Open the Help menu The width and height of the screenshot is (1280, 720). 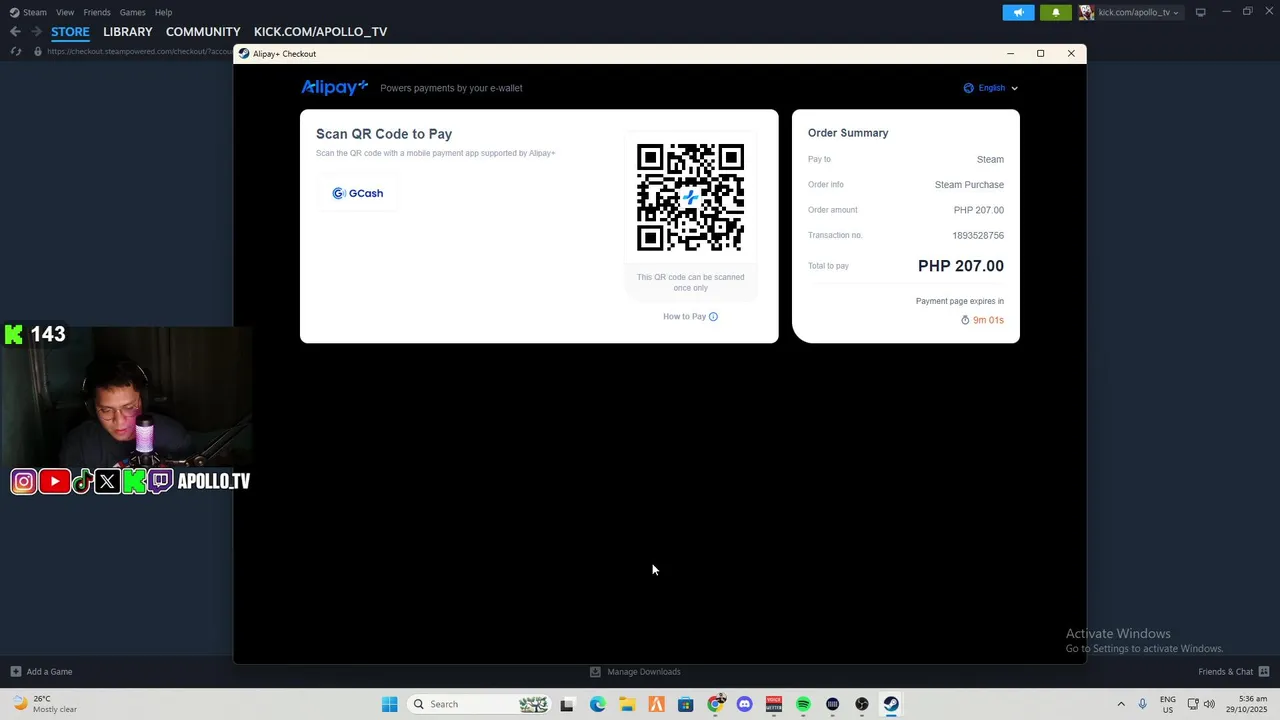163,12
